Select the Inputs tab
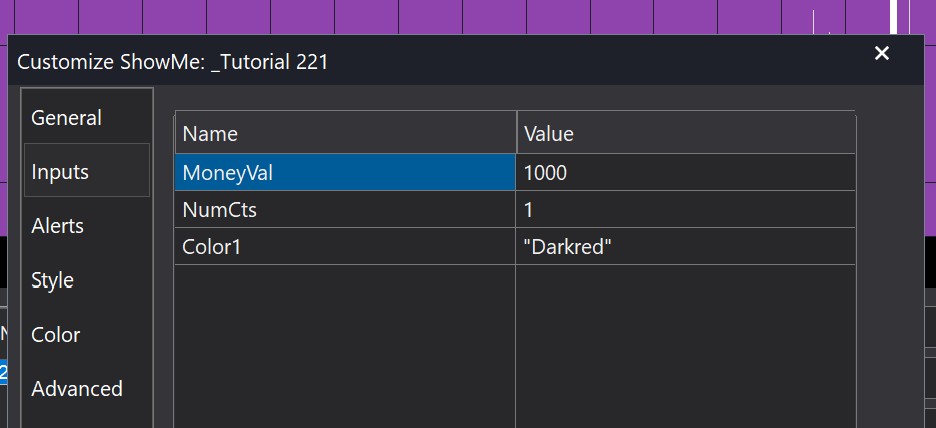 (x=60, y=172)
